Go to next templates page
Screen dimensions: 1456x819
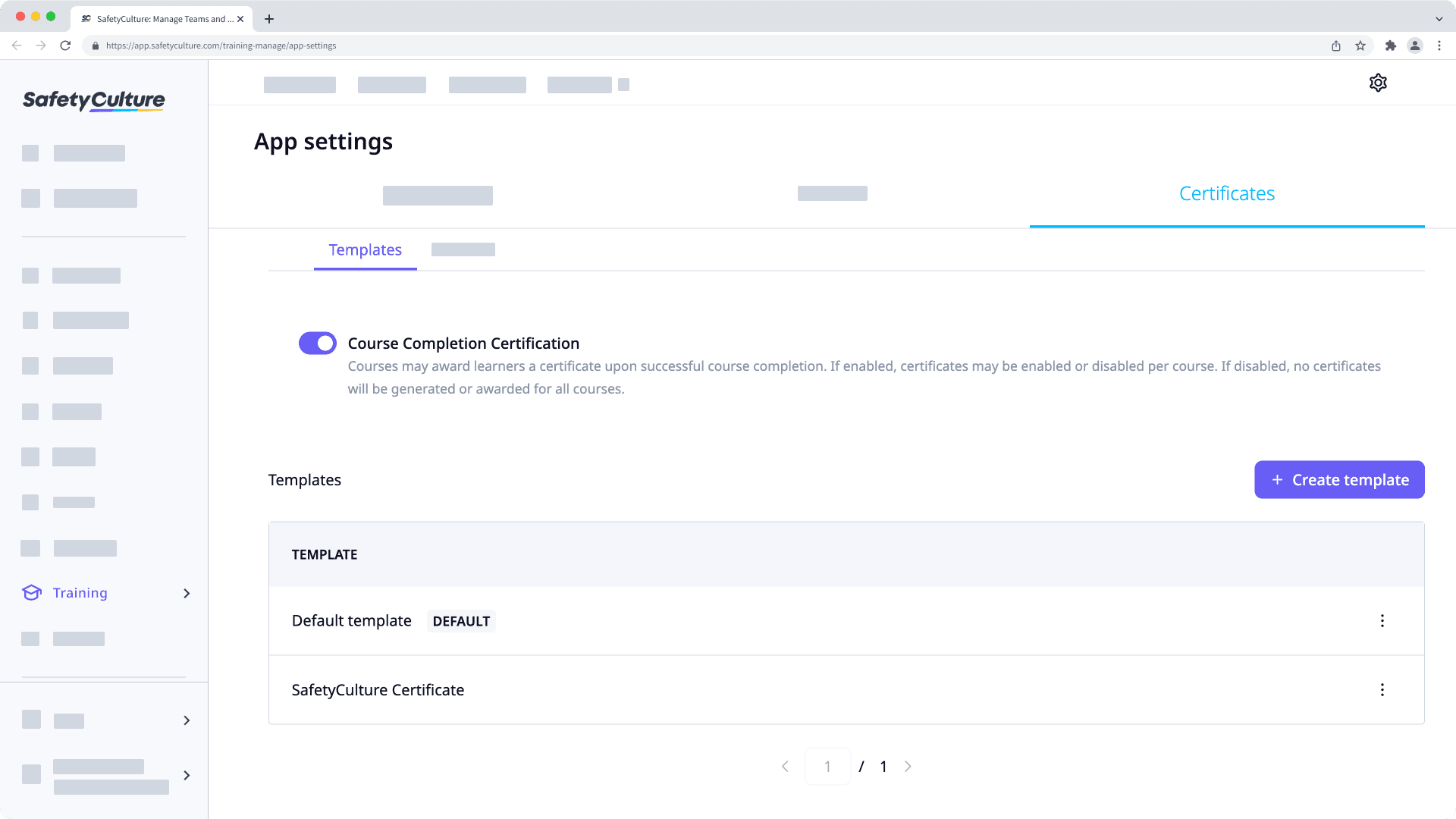coord(908,767)
